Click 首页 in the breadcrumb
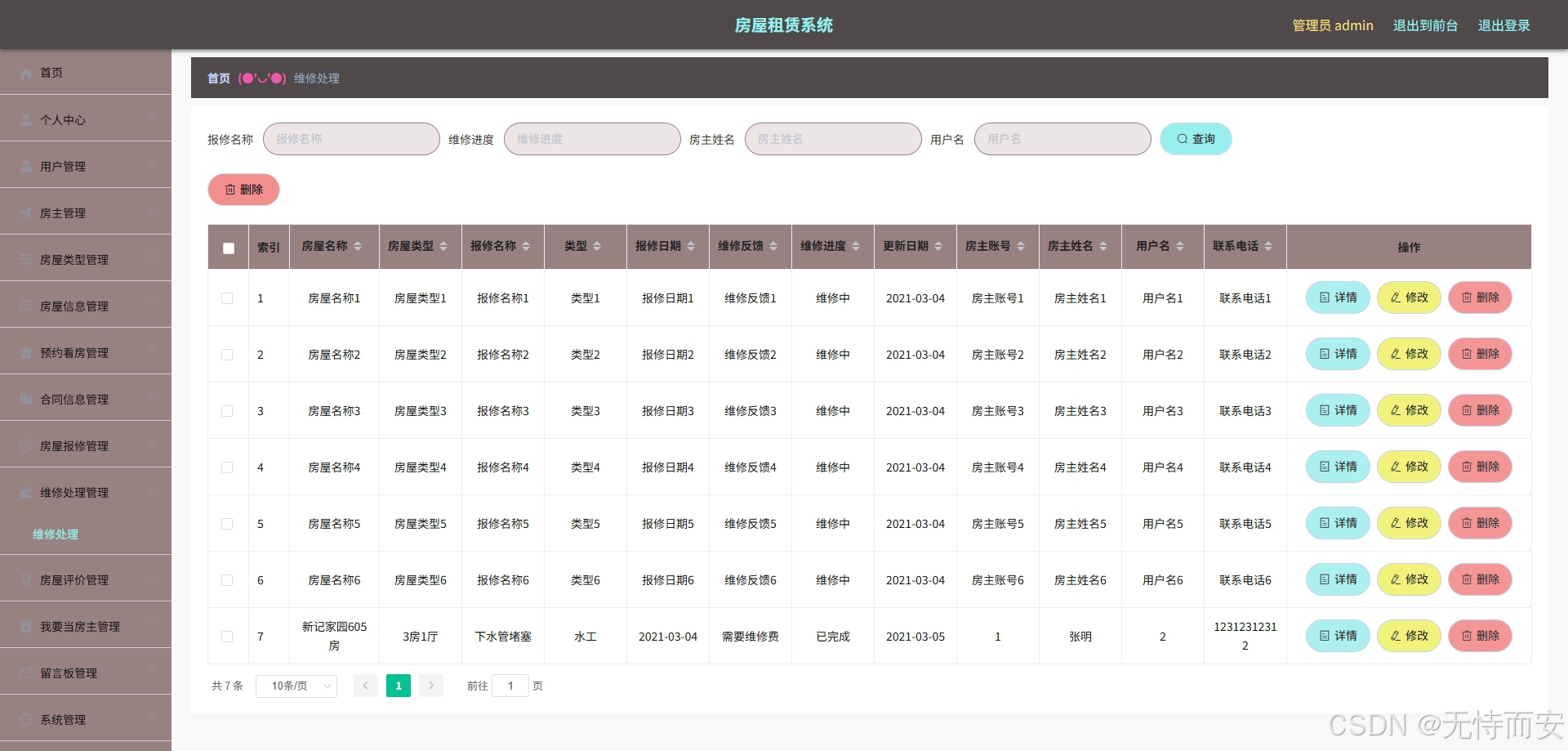This screenshot has height=751, width=1568. coord(219,78)
